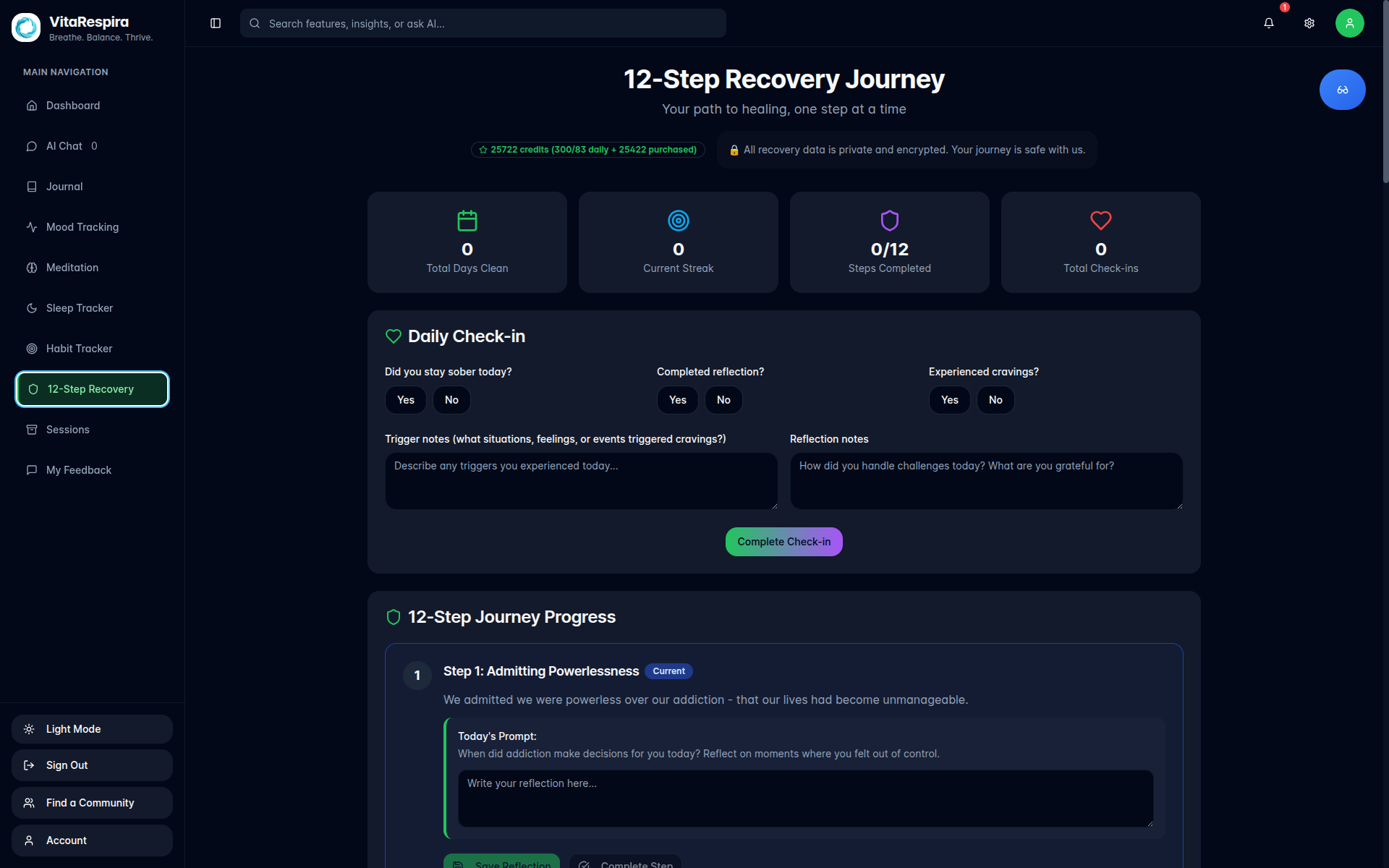Select No for completed reflection
This screenshot has height=868, width=1389.
(x=723, y=400)
